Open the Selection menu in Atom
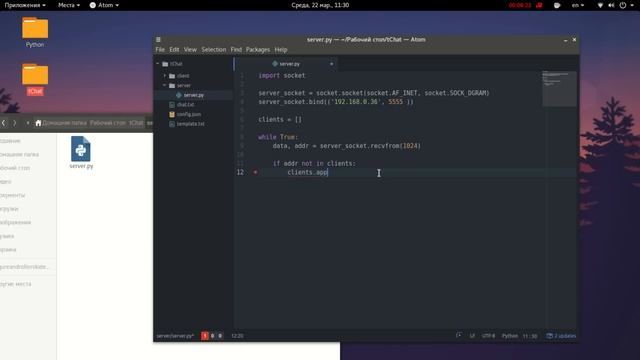640x360 pixels. tap(213, 49)
